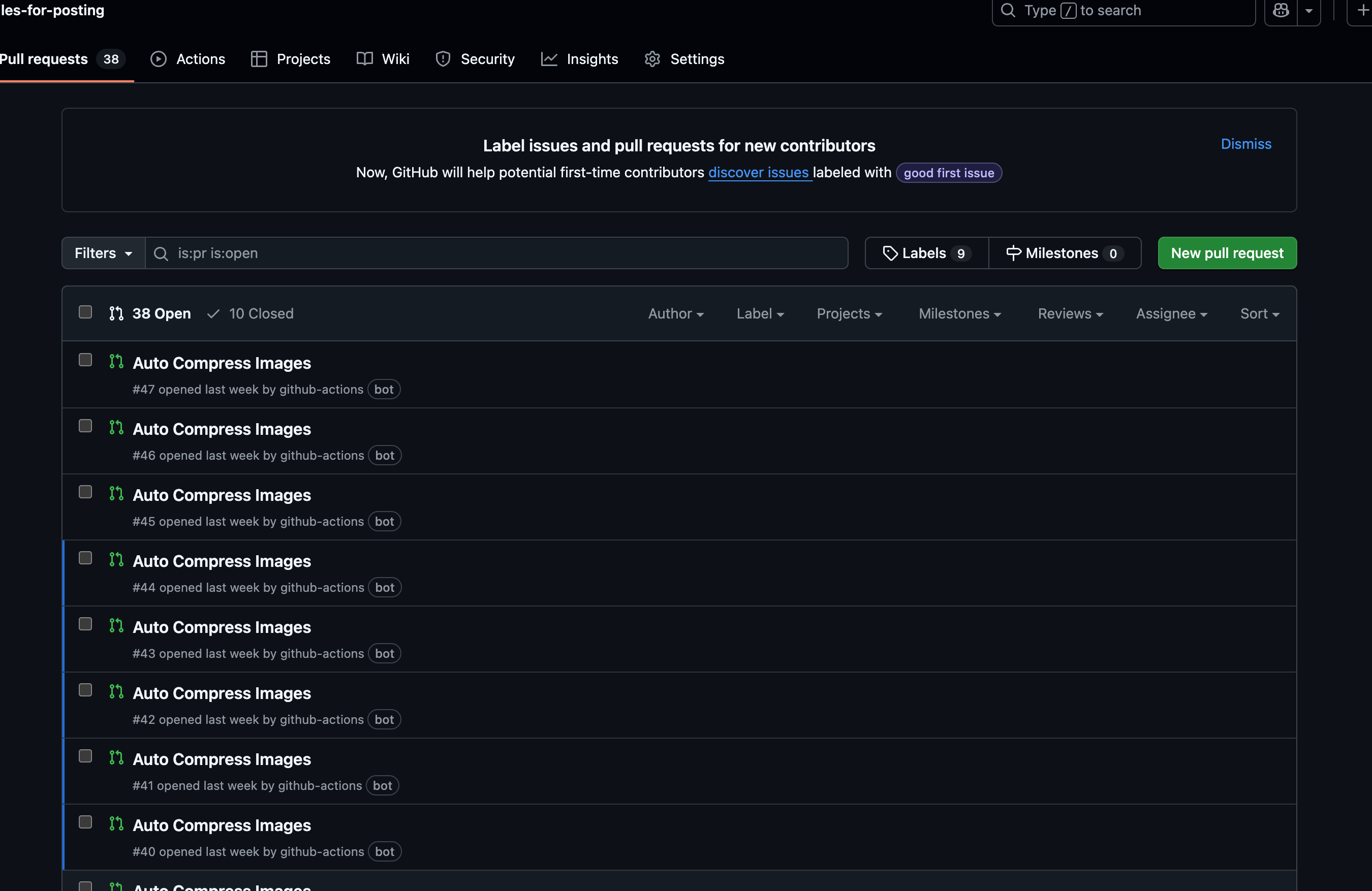Click the Milestones signpost icon
Viewport: 1372px width, 891px height.
pos(1013,253)
